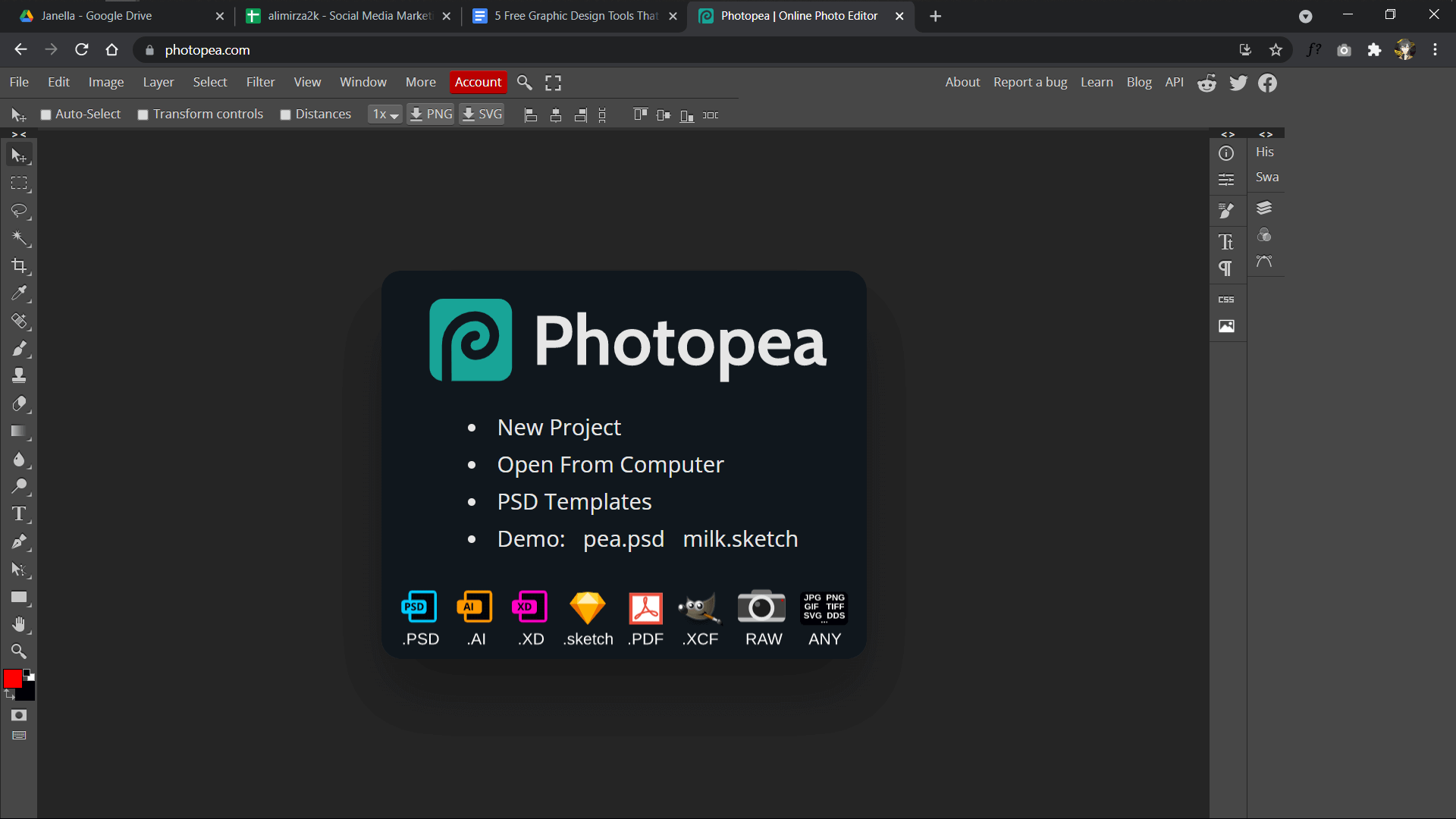Open the Layers panel icon

point(1264,208)
